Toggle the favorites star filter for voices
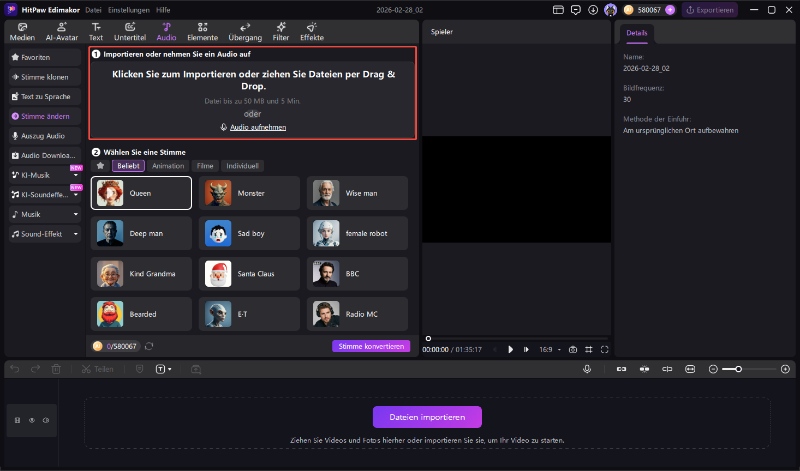 click(x=100, y=166)
